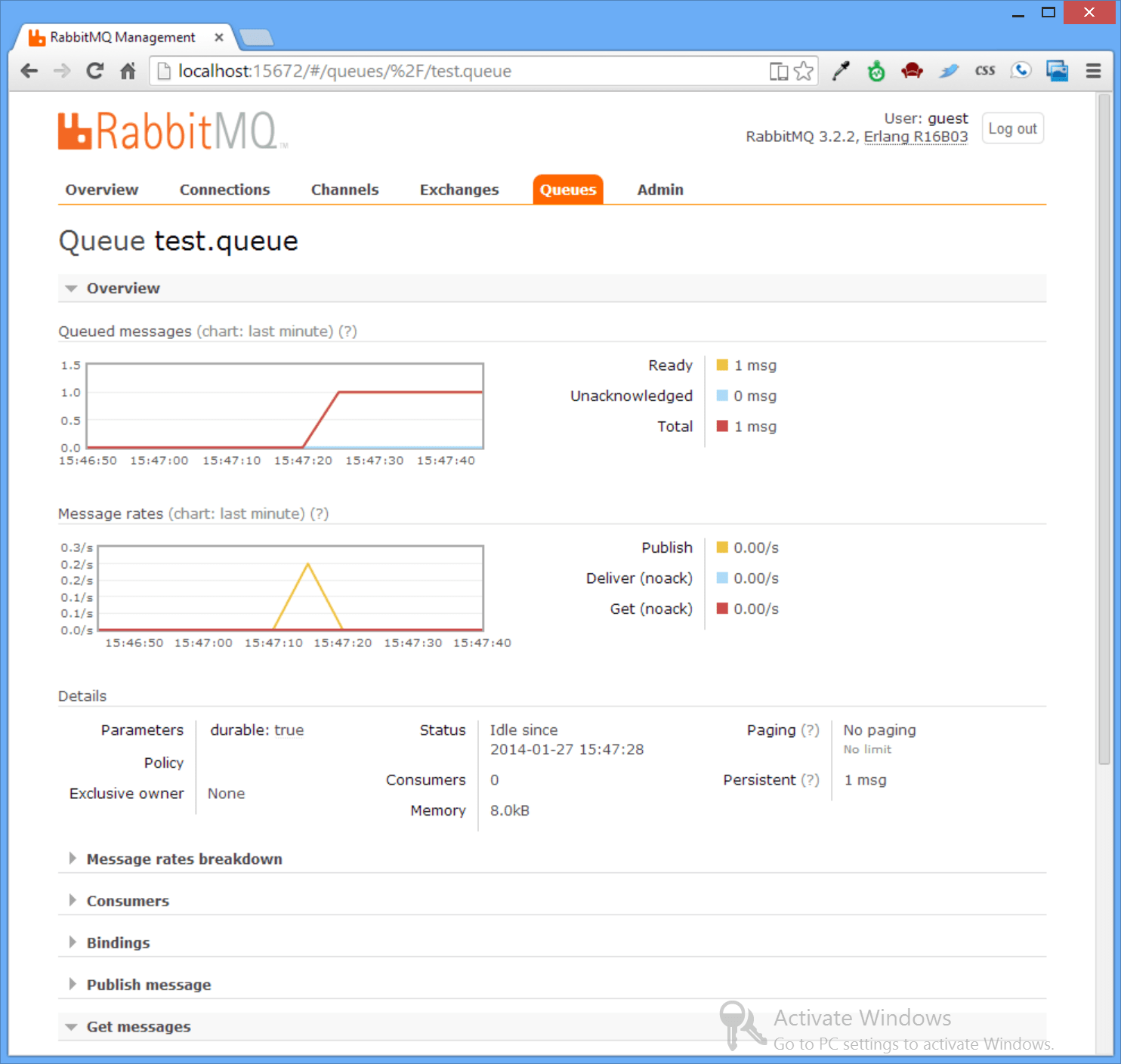Click the Twitter bird extension icon

949,70
